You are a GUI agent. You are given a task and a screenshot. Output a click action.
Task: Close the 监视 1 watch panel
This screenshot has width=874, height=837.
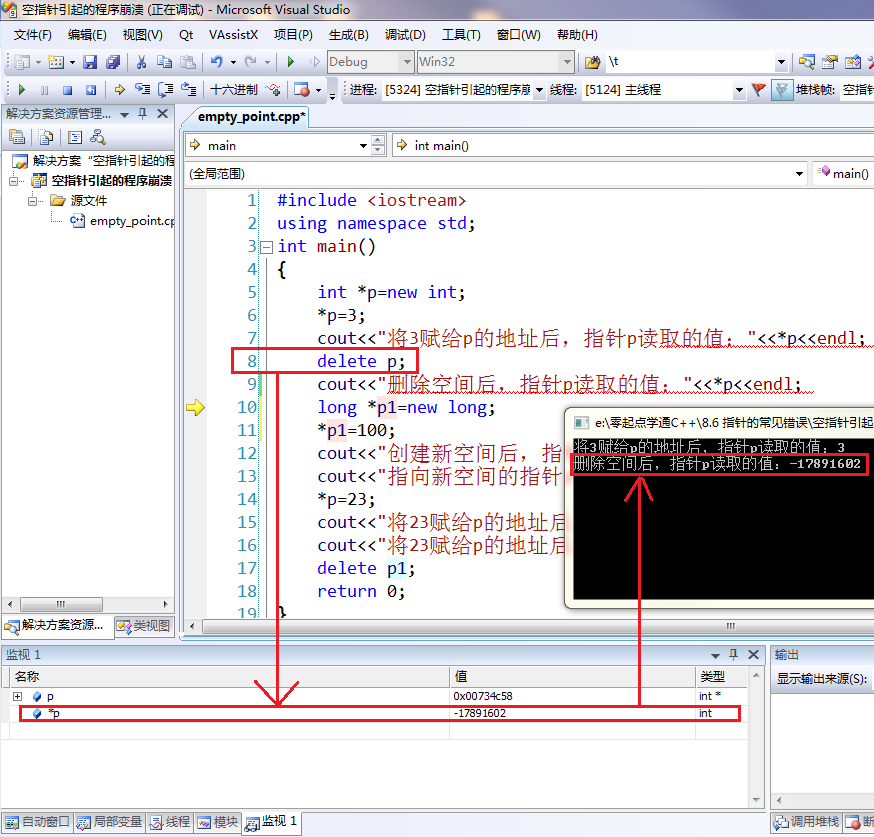754,655
